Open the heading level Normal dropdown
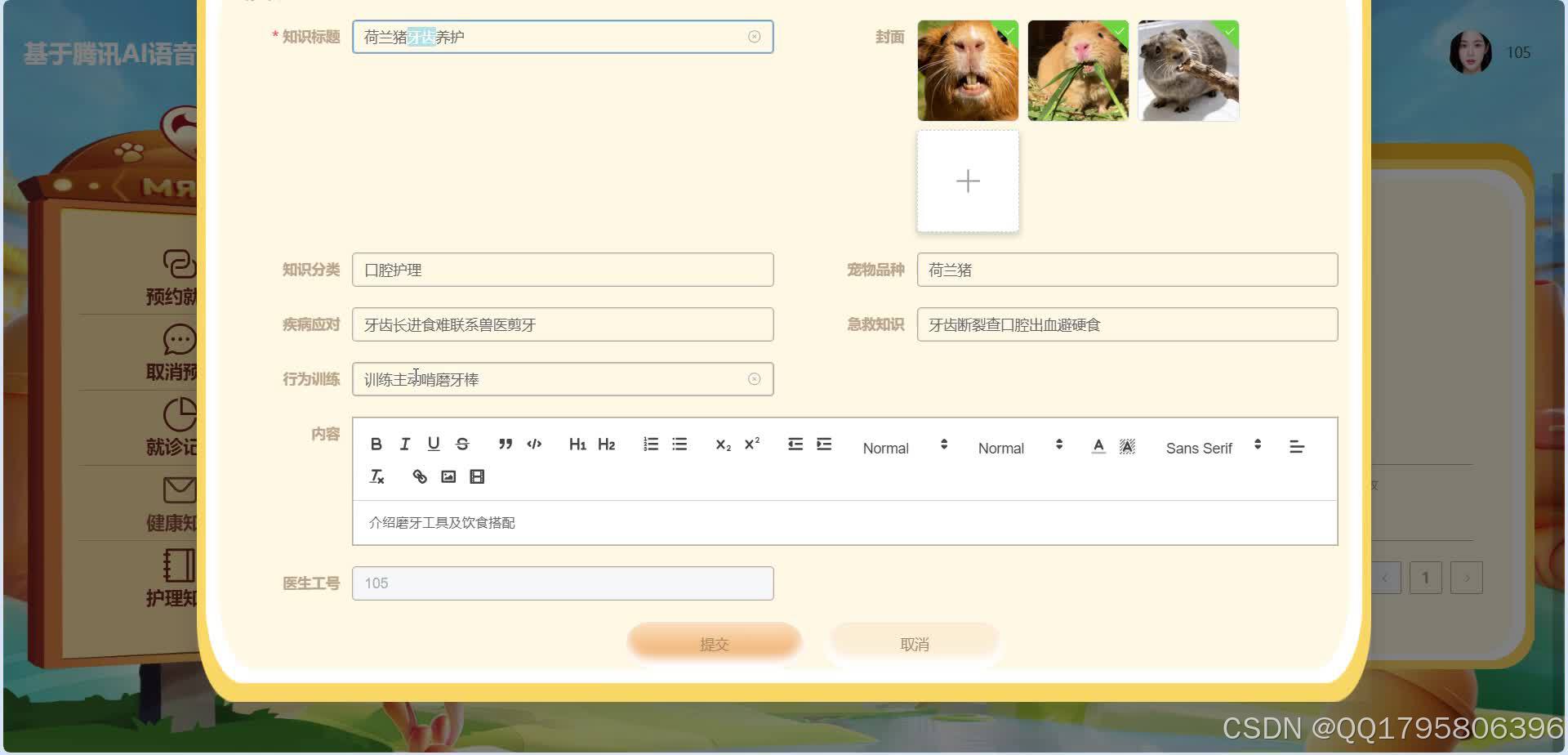Viewport: 1568px width, 755px height. click(1020, 447)
